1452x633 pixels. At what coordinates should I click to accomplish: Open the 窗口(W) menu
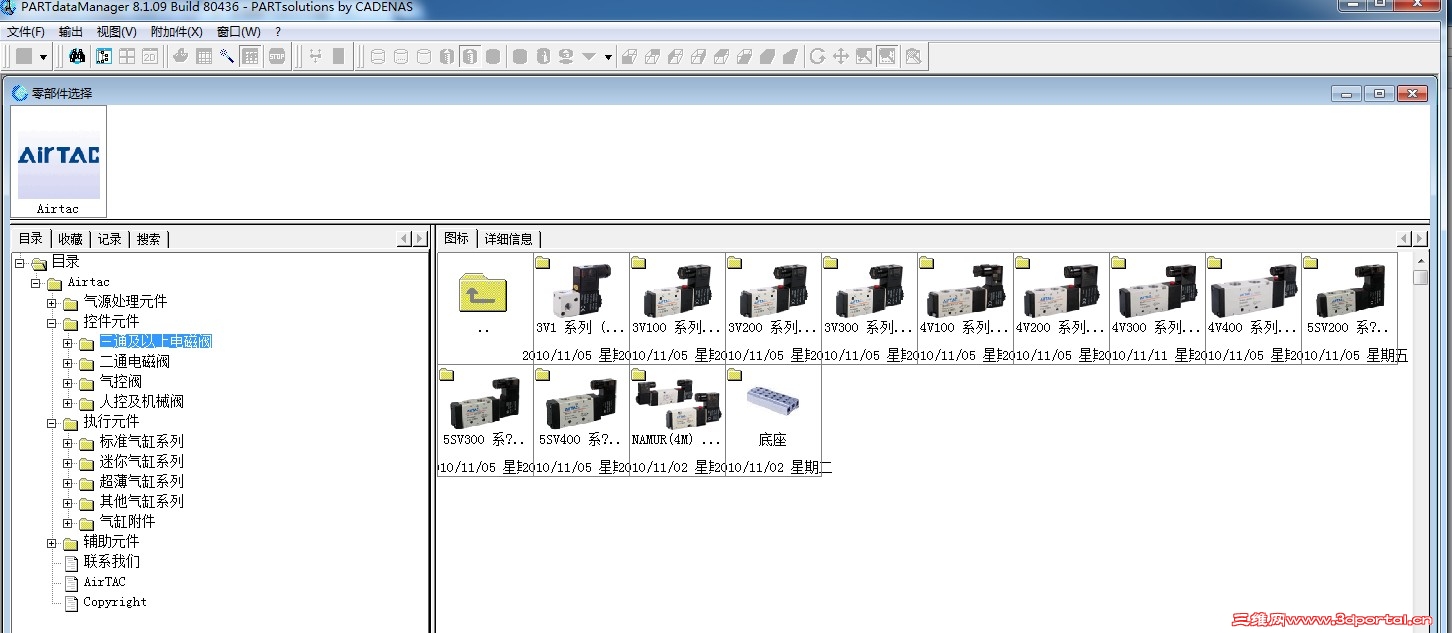point(239,32)
